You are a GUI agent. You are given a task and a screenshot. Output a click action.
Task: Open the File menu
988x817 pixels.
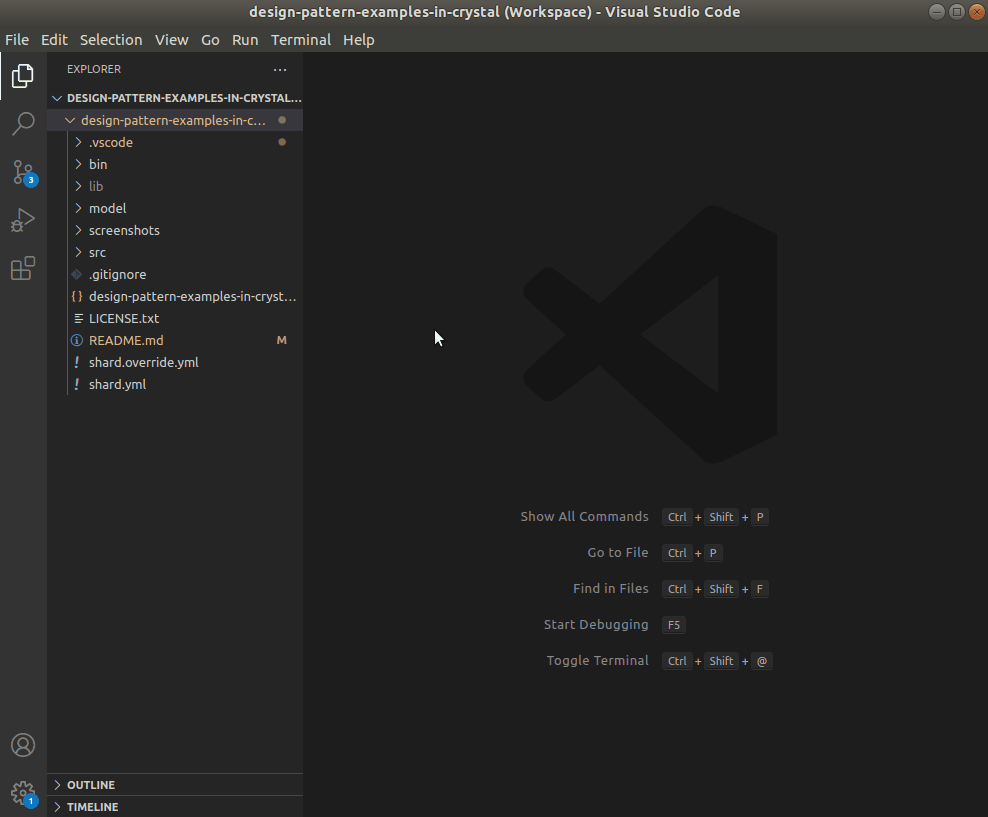[x=17, y=40]
